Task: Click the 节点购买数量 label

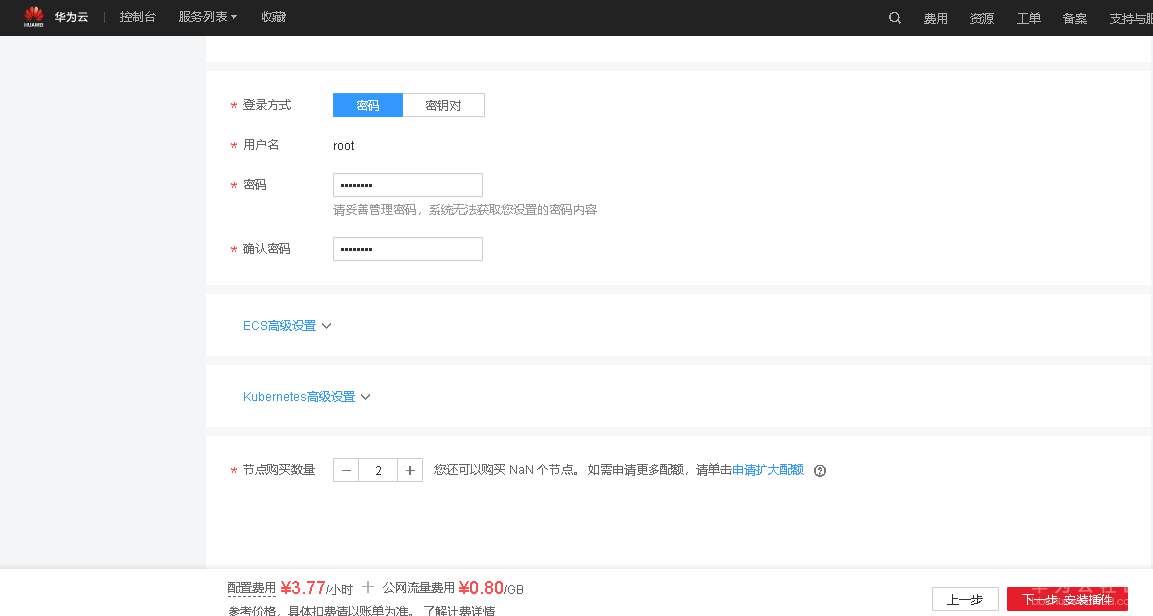Action: point(279,470)
